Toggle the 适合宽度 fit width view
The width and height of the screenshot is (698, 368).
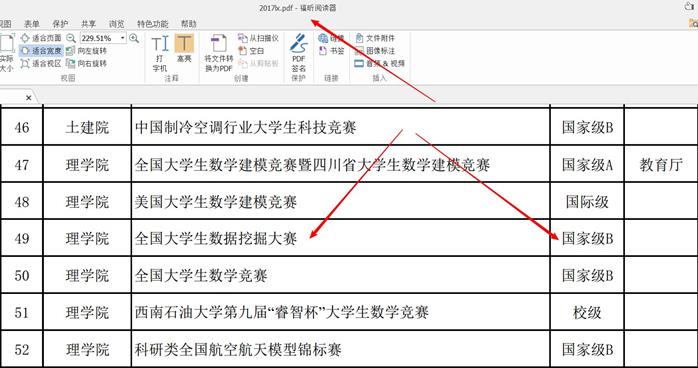[x=41, y=51]
